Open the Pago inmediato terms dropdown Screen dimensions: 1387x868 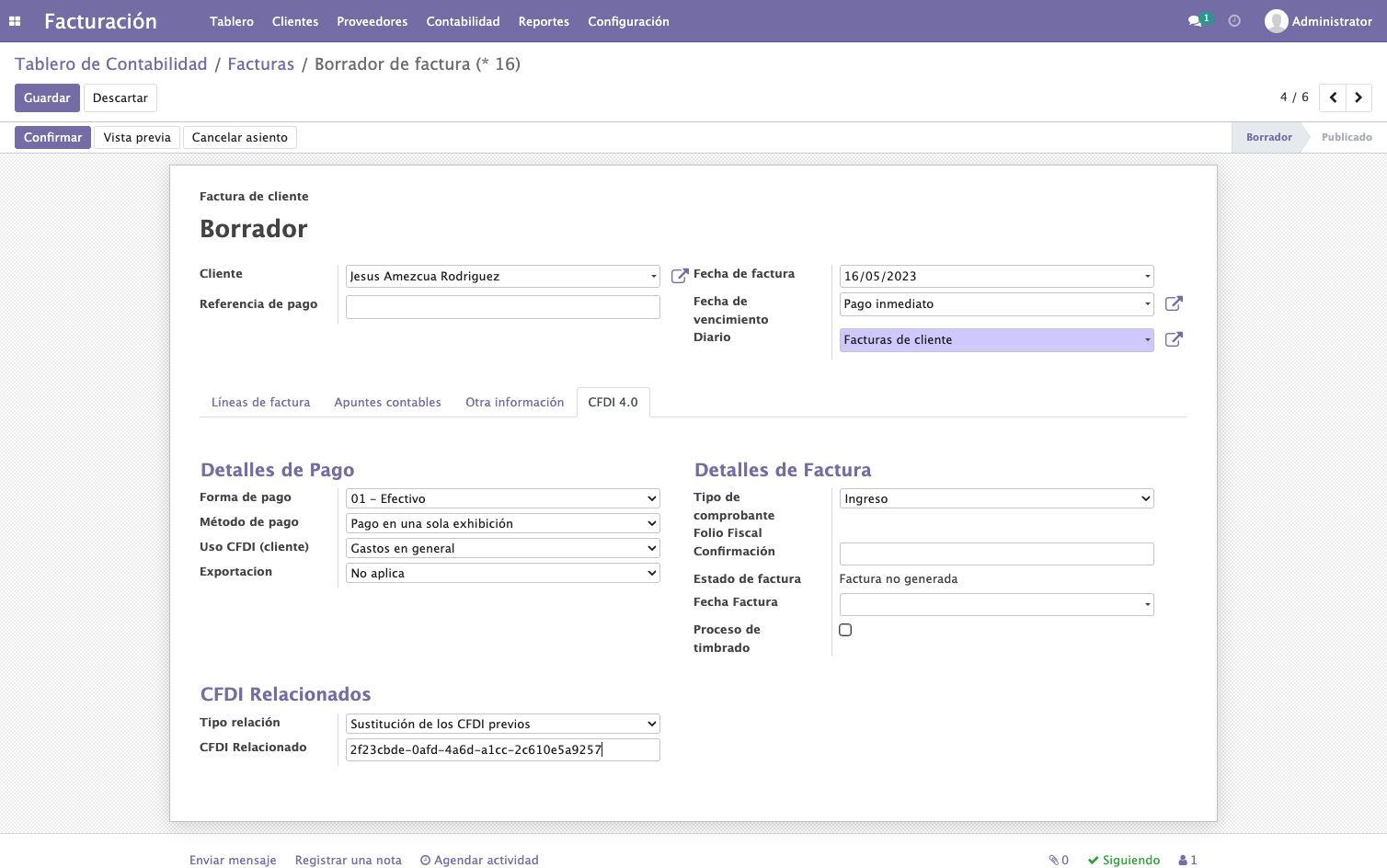coord(997,303)
